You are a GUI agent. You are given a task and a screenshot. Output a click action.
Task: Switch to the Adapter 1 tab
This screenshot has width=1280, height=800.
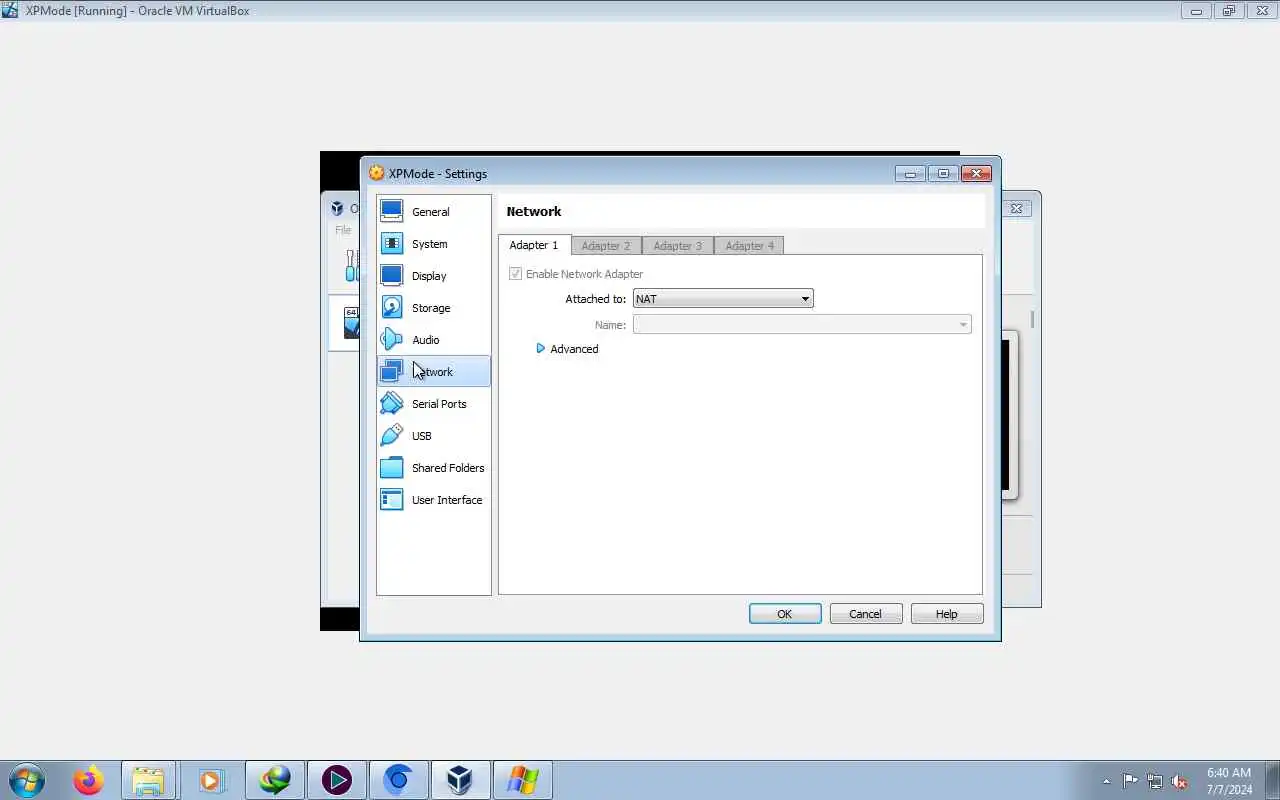(534, 245)
